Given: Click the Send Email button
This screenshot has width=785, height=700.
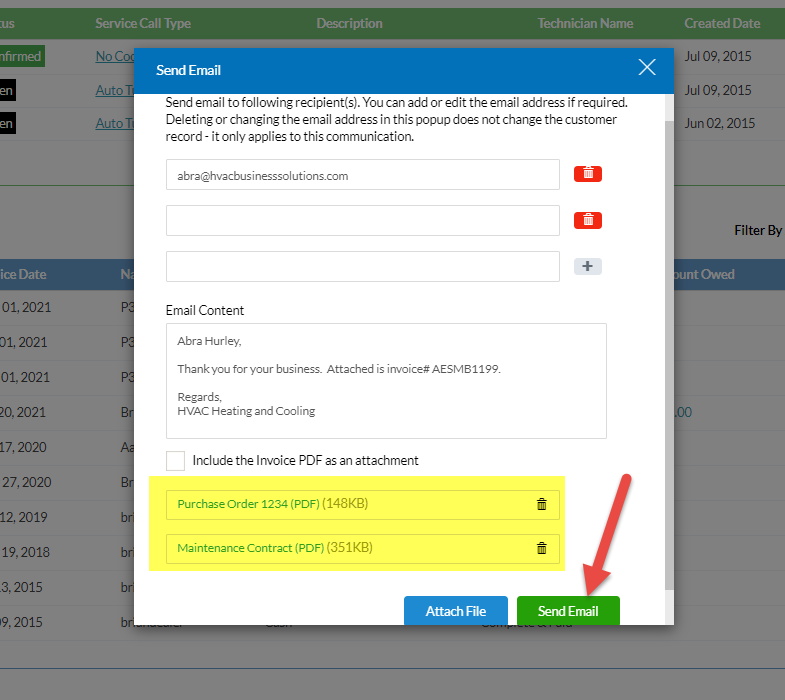Looking at the screenshot, I should [568, 611].
